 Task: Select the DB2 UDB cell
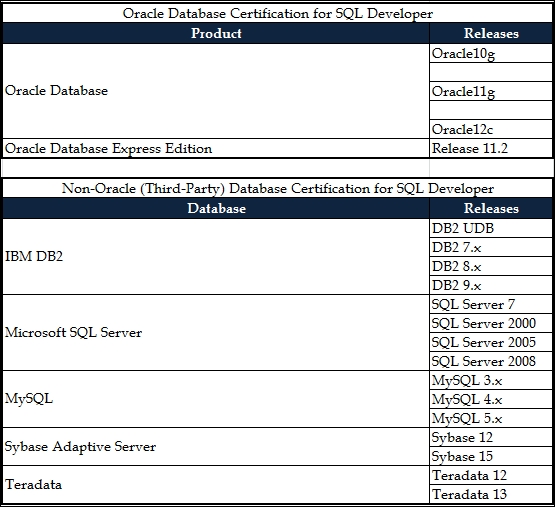pos(491,228)
